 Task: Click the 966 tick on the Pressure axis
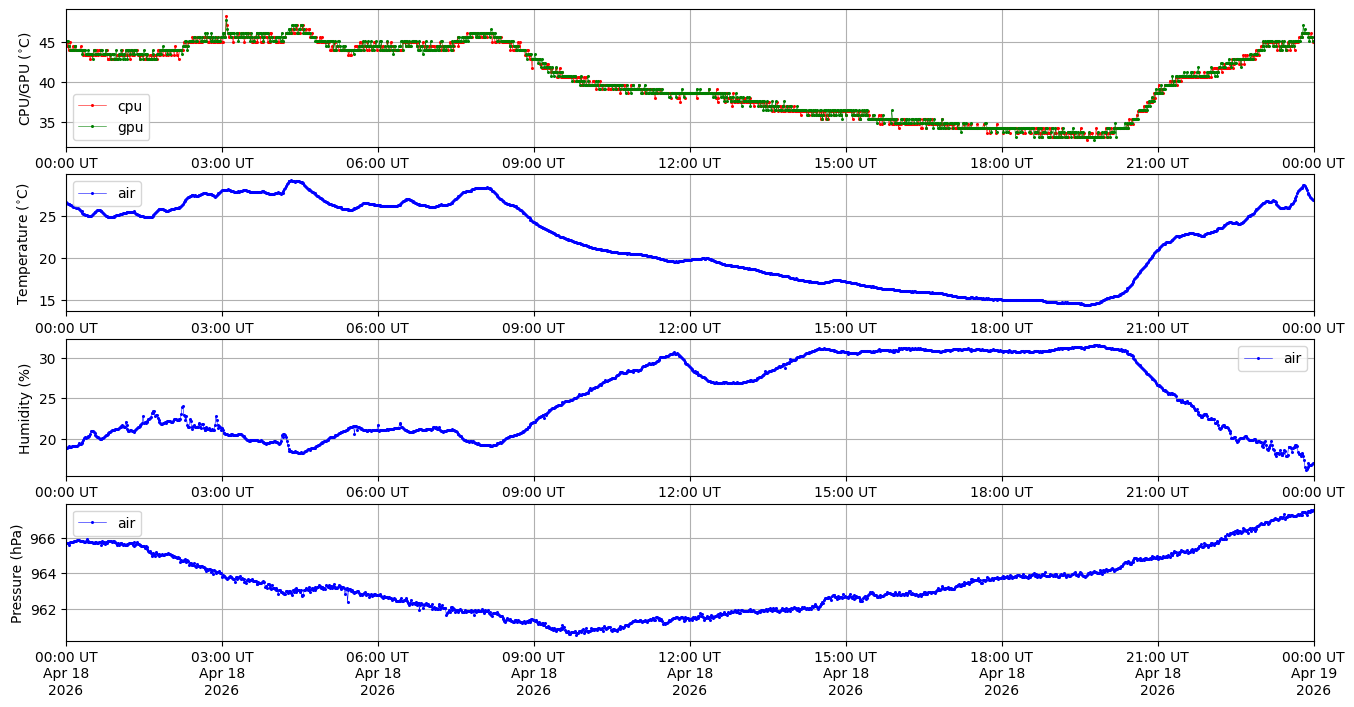click(x=45, y=539)
